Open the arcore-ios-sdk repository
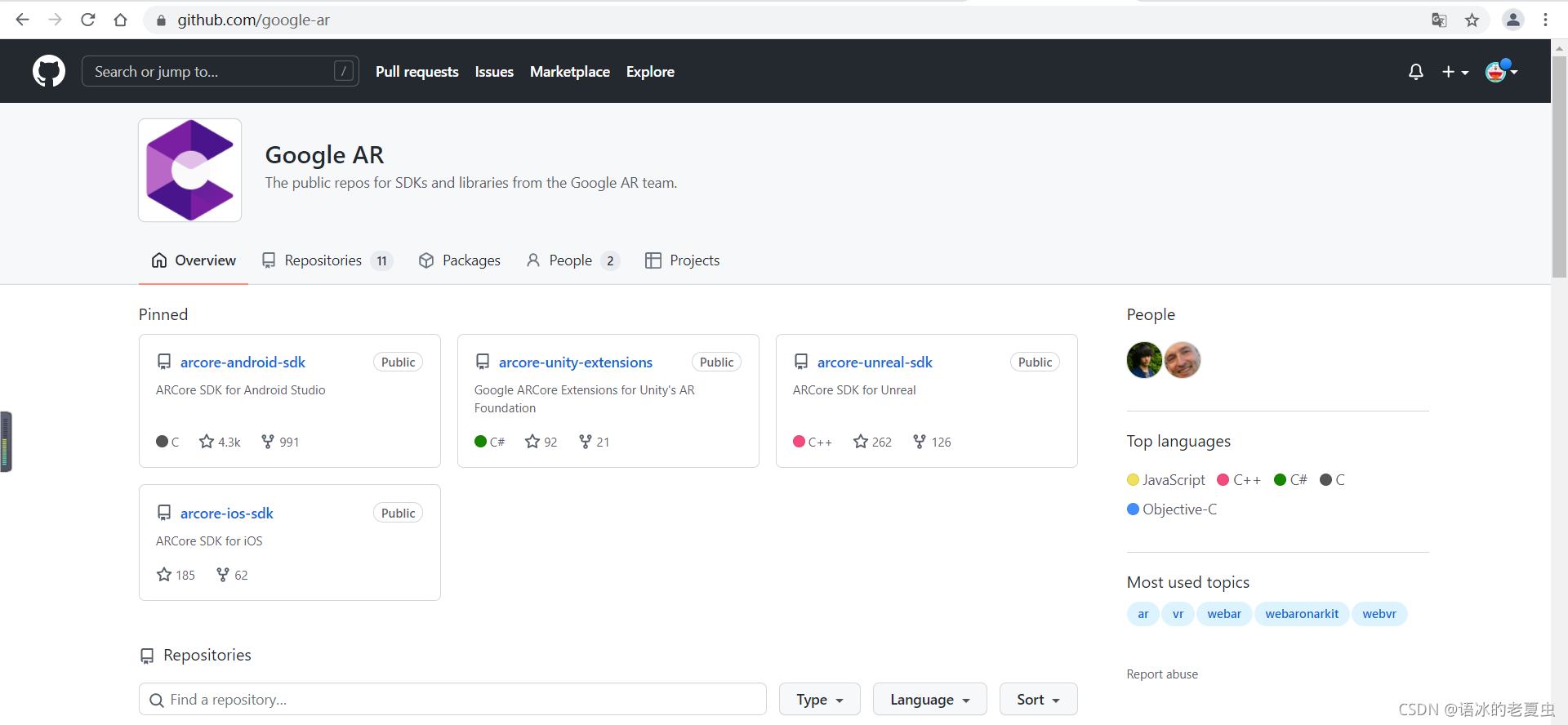 [227, 513]
